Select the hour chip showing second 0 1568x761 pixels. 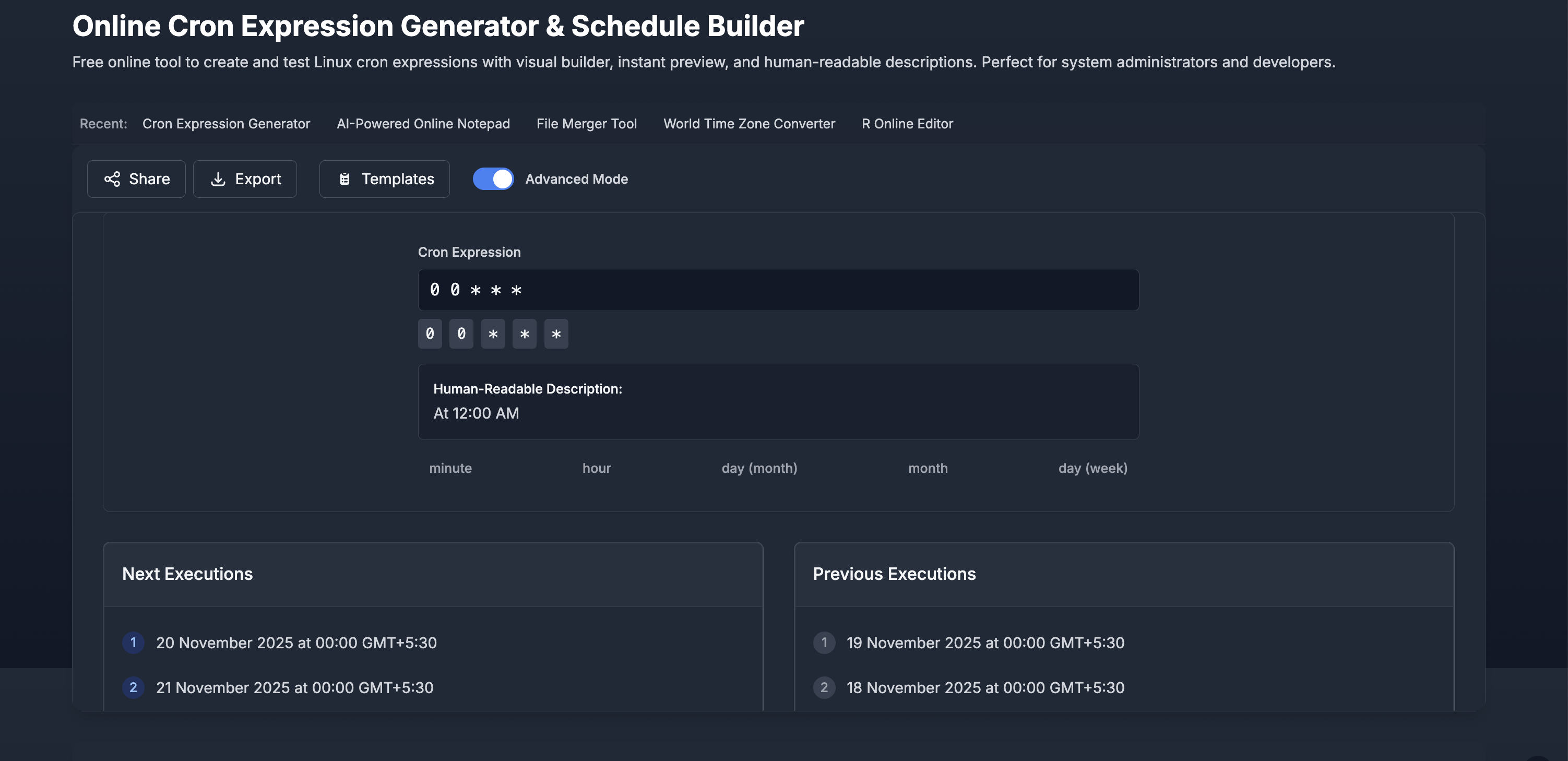click(x=461, y=334)
